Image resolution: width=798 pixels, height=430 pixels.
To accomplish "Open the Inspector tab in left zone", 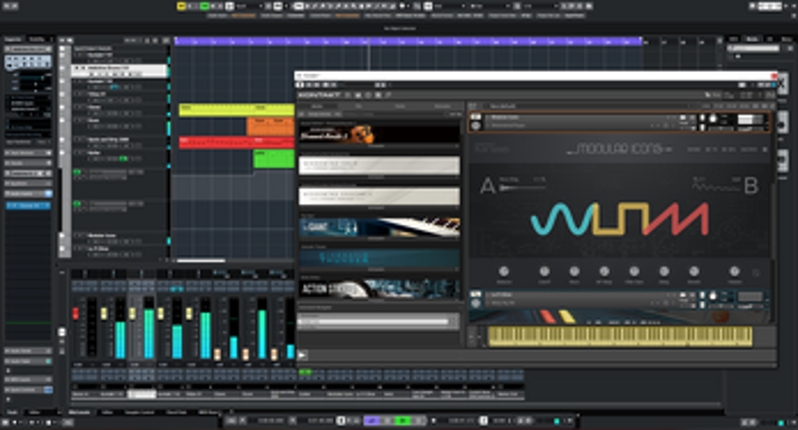I will [13, 39].
